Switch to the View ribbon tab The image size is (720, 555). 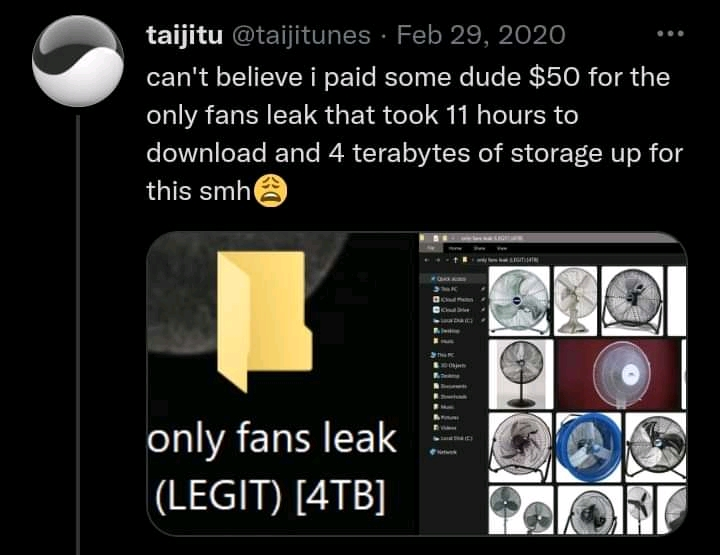502,248
